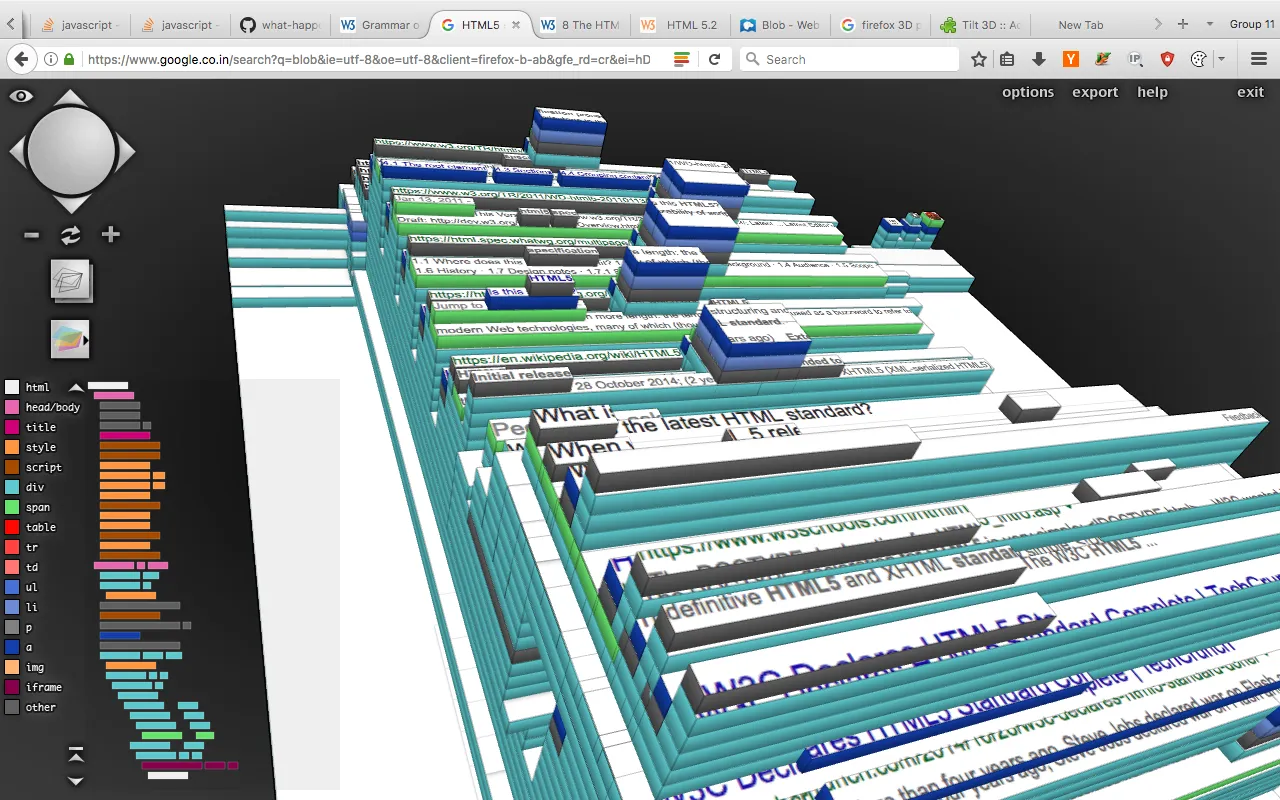Click the div teal color swatch
Screen dimensions: 1280x800
(12, 487)
